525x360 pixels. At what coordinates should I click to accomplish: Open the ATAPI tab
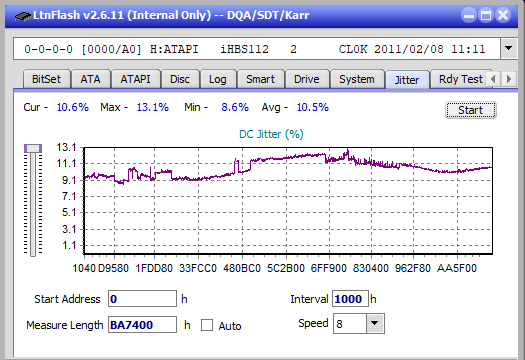[x=136, y=79]
